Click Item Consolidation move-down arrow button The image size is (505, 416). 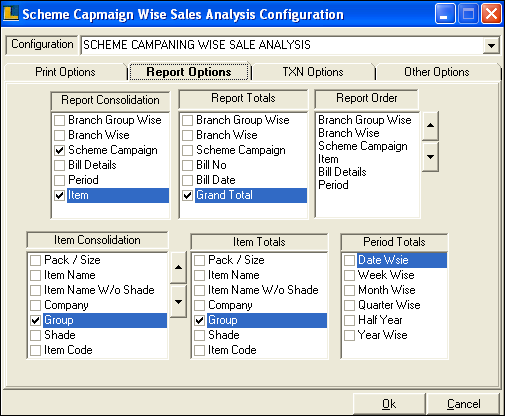point(178,302)
